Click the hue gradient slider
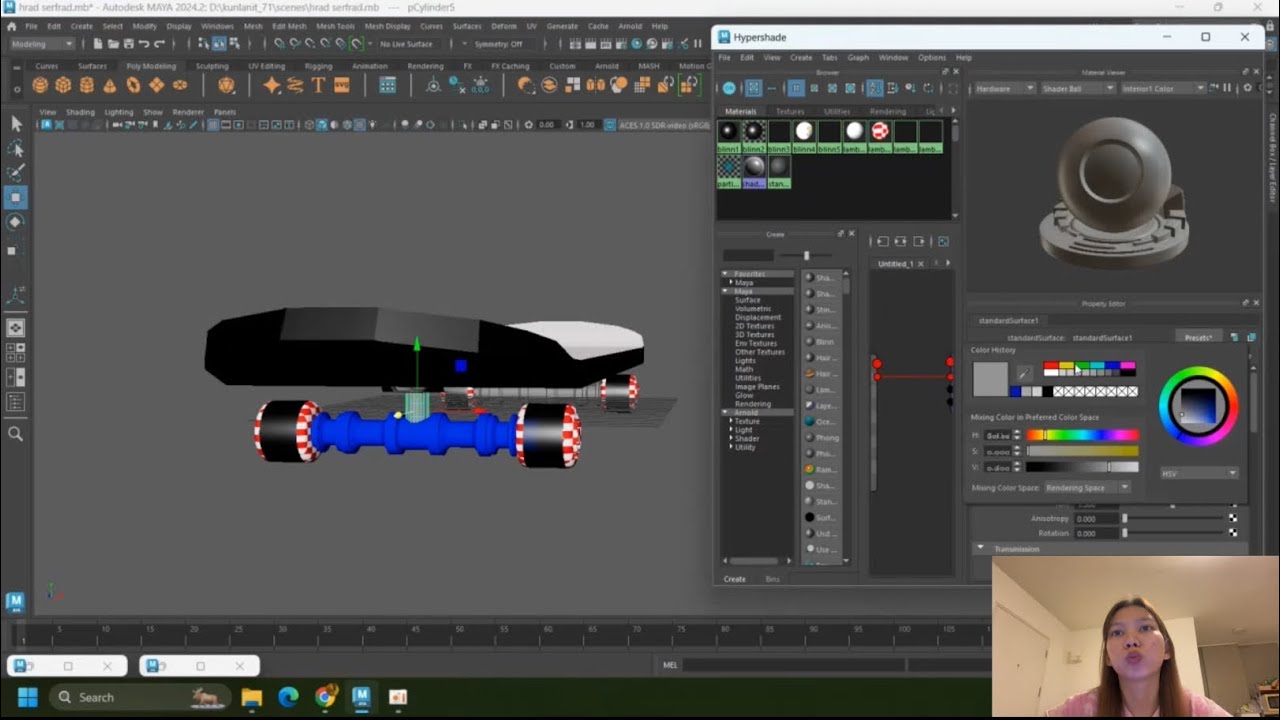The width and height of the screenshot is (1280, 720). [1082, 435]
